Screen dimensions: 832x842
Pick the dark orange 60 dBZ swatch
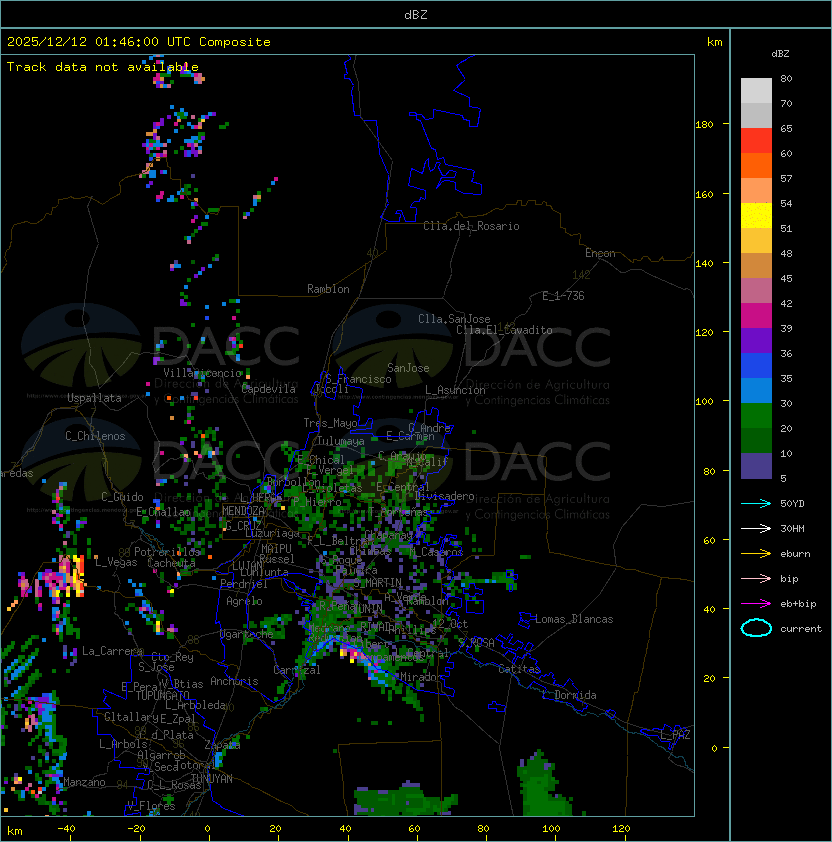(756, 165)
